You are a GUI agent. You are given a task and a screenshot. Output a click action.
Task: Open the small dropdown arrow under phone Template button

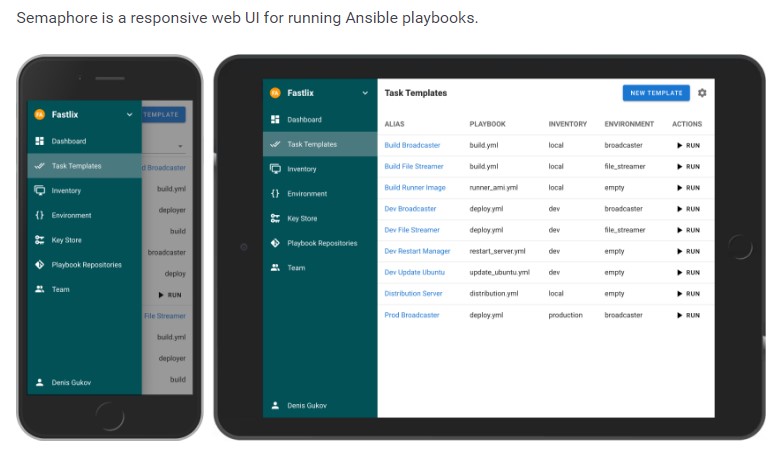pos(180,146)
